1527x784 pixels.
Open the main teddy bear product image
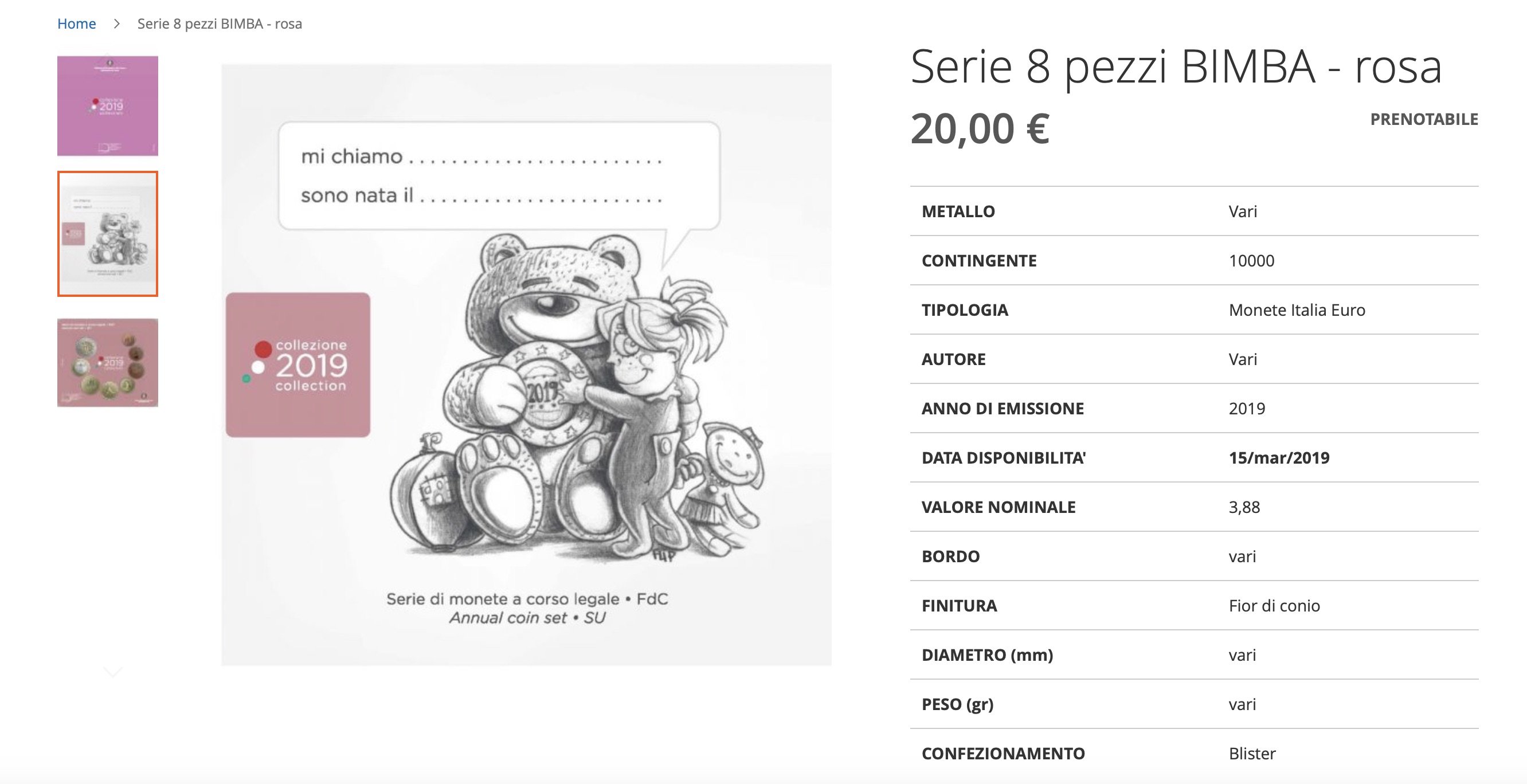click(x=526, y=364)
